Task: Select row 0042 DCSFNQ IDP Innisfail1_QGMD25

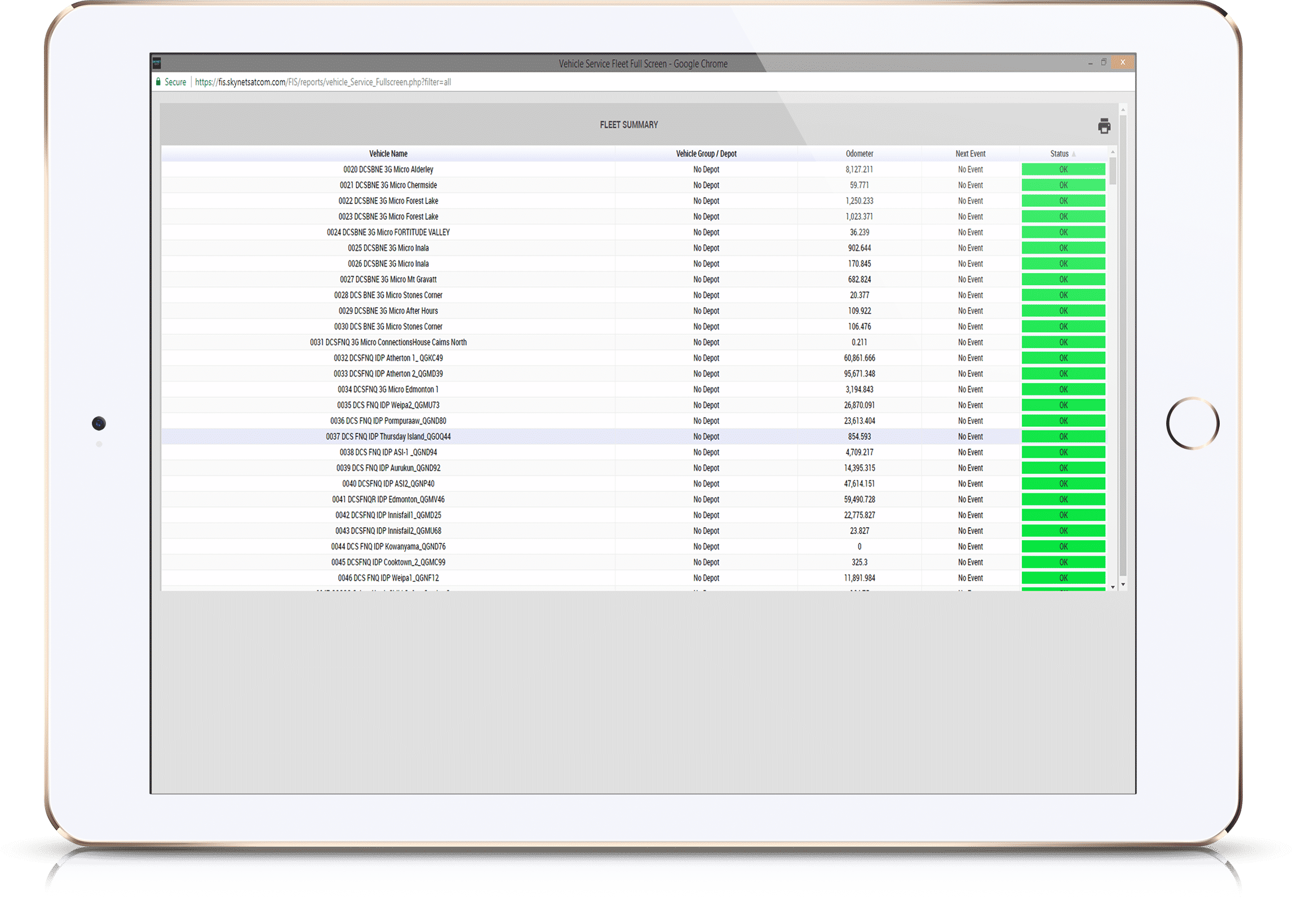Action: click(634, 515)
